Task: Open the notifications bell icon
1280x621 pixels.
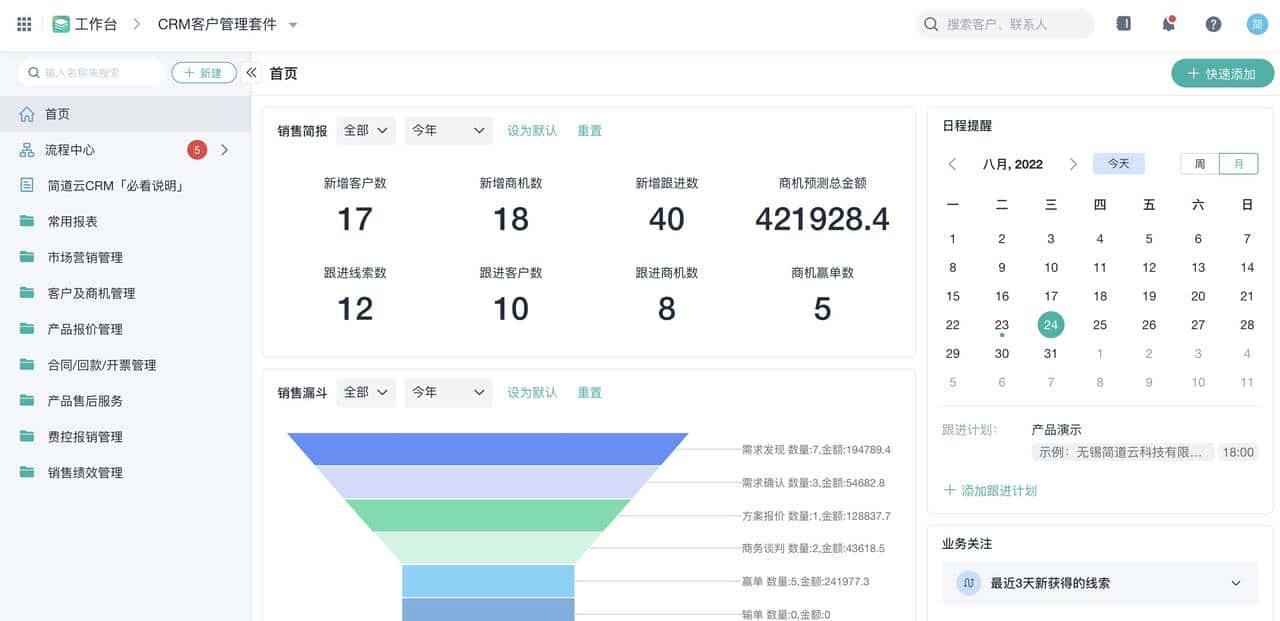Action: [x=1168, y=23]
